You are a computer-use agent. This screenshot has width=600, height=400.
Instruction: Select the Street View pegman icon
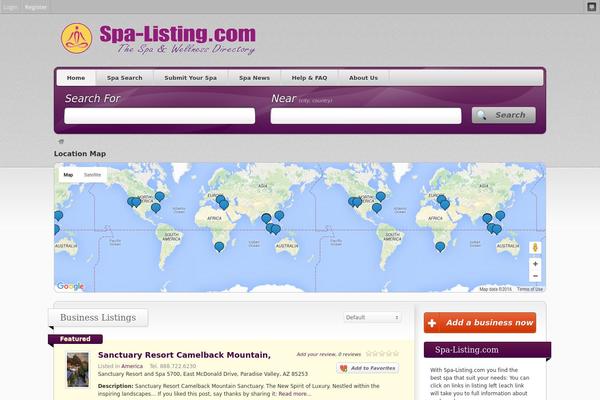point(535,248)
